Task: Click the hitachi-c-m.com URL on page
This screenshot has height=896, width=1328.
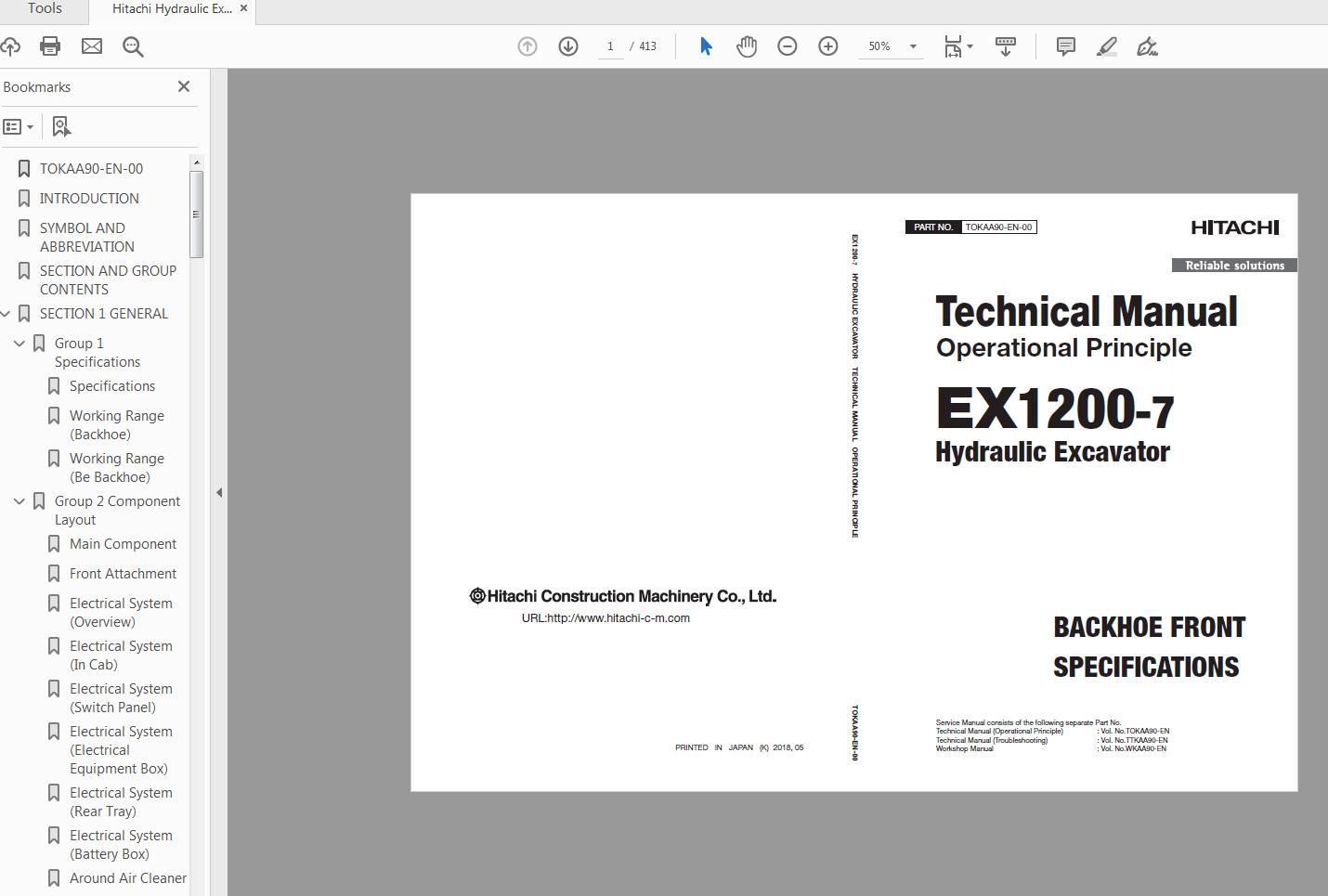Action: coord(605,618)
